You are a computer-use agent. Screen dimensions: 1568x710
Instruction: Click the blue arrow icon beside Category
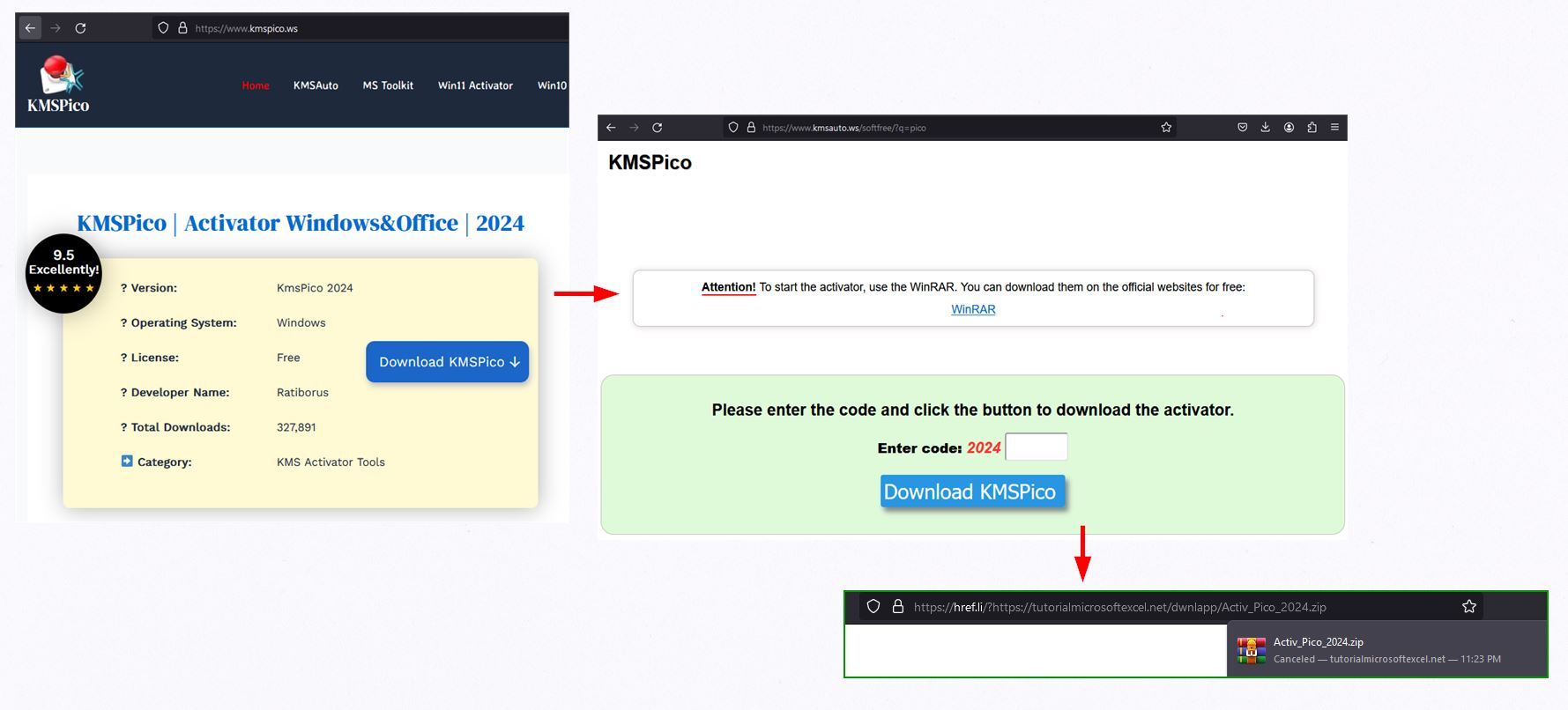tap(127, 461)
